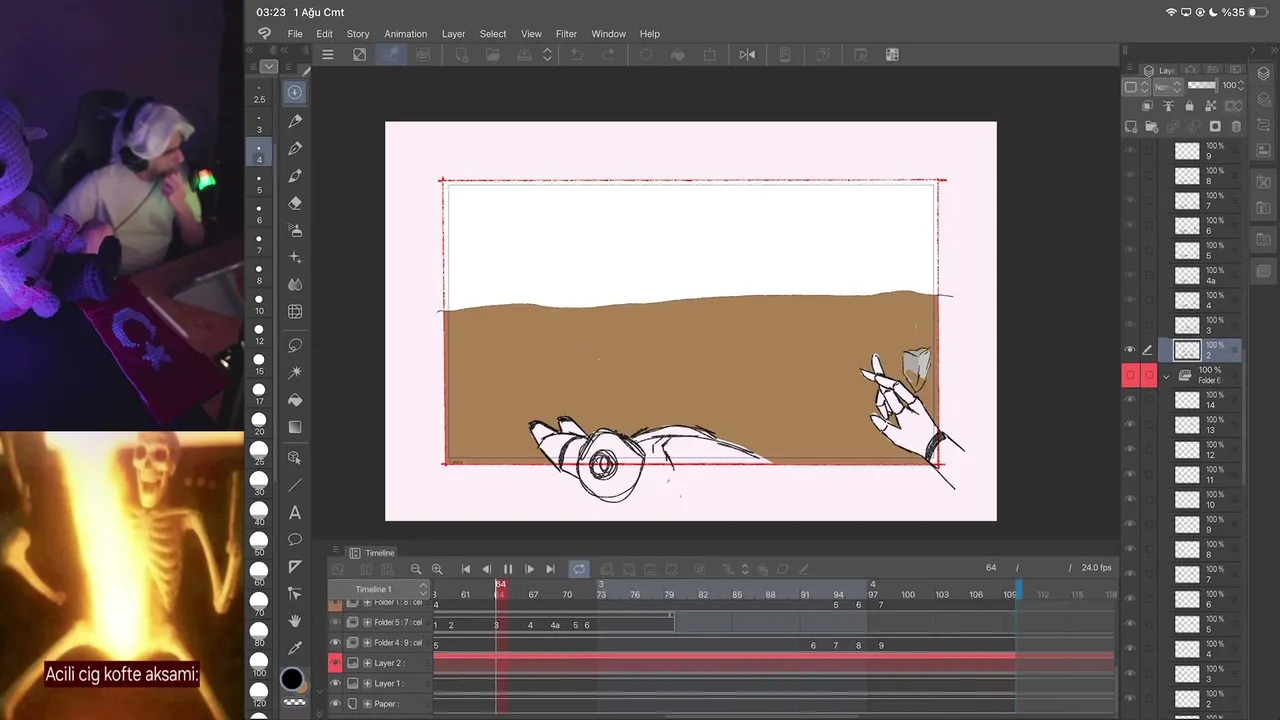Go to first frame in timeline
The image size is (1280, 720).
click(465, 569)
